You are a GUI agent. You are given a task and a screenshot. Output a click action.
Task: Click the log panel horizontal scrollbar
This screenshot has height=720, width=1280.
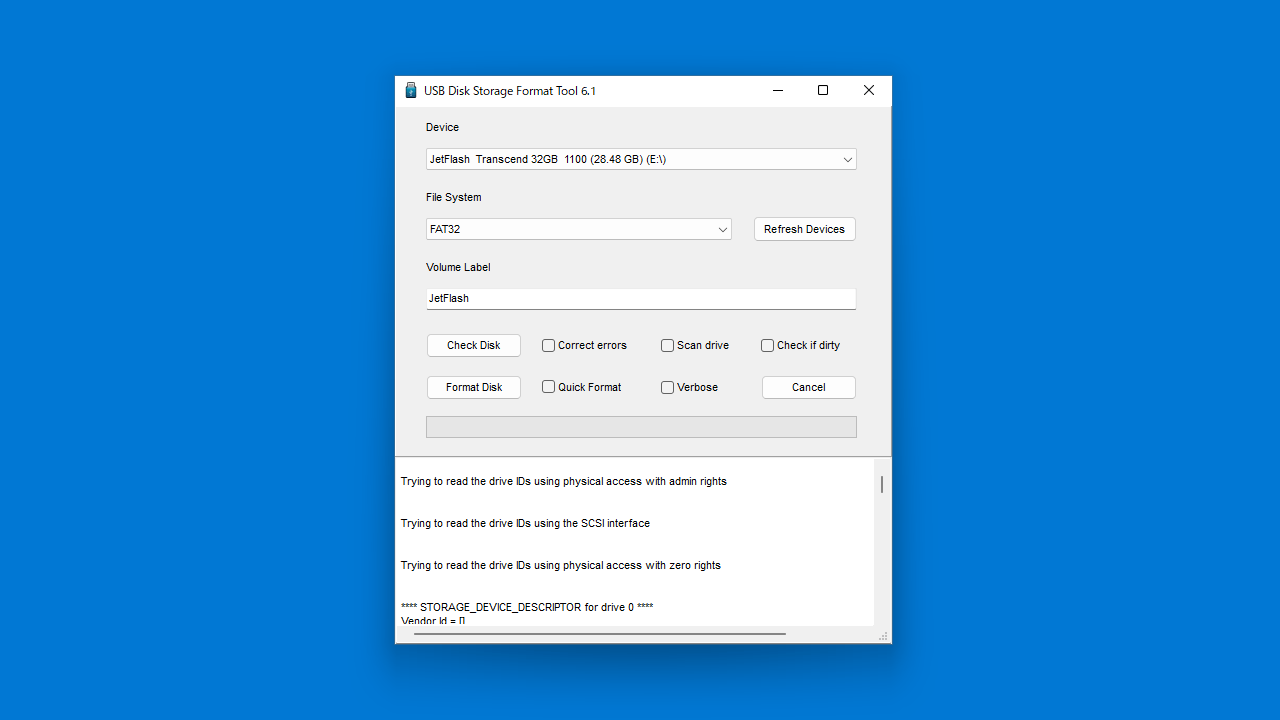pos(600,633)
